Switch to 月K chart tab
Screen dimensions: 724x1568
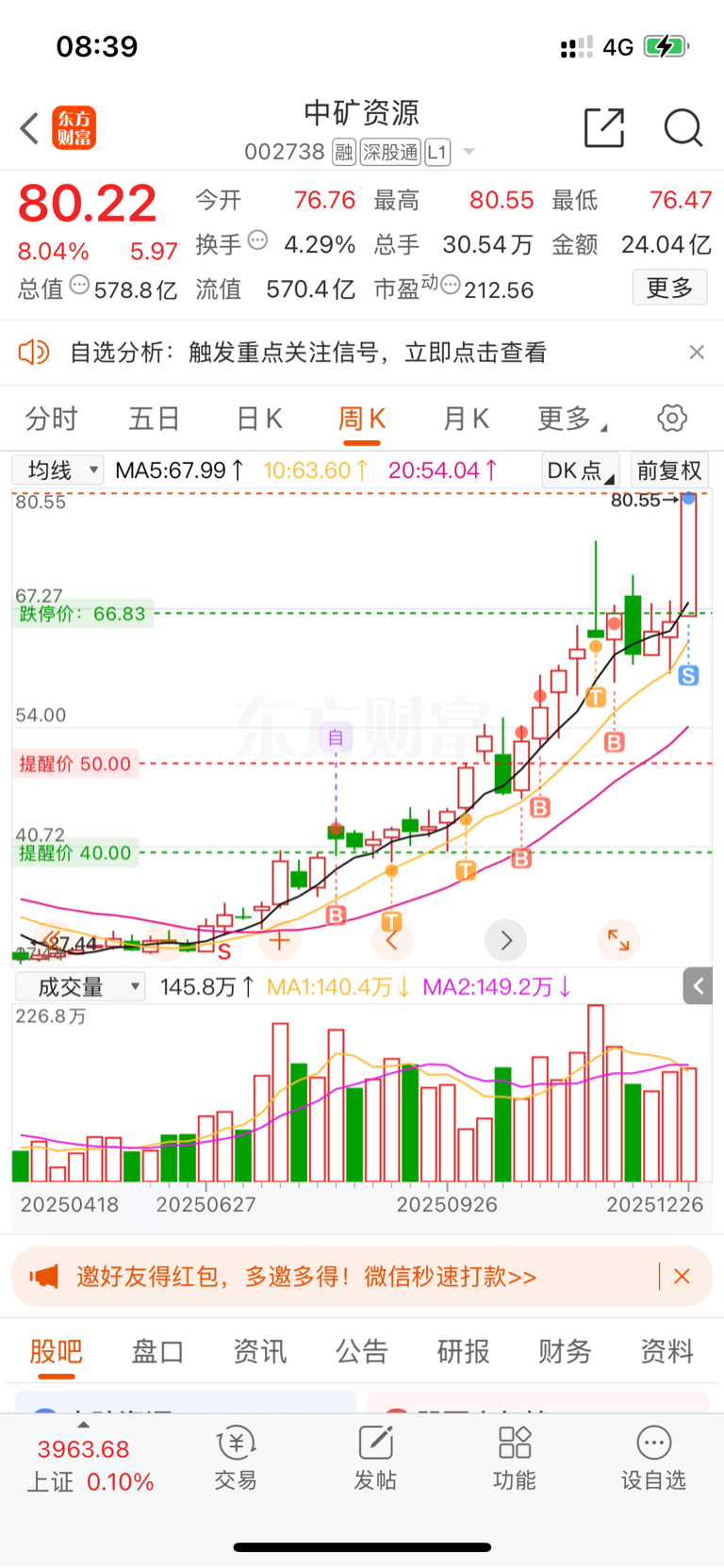(466, 419)
